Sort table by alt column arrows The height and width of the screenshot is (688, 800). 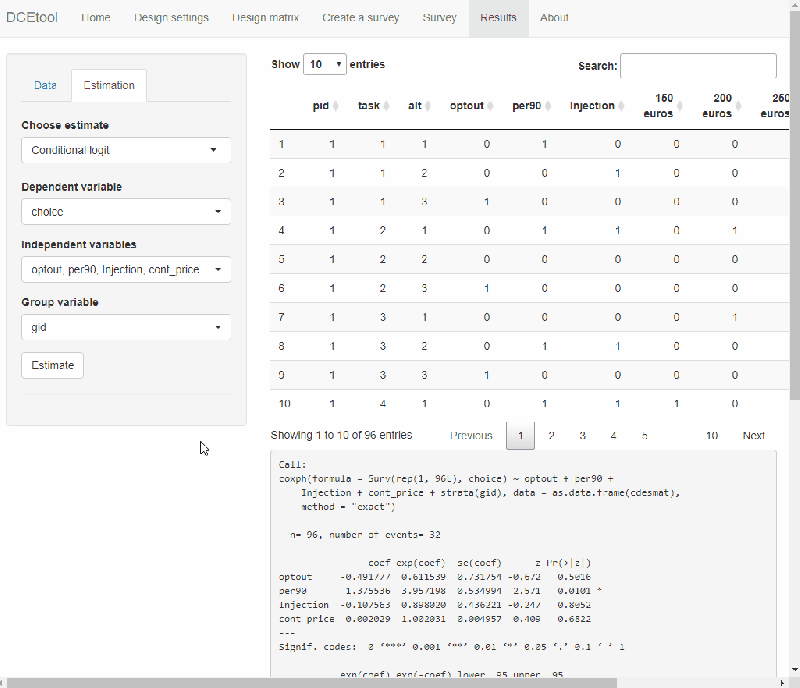[x=428, y=106]
